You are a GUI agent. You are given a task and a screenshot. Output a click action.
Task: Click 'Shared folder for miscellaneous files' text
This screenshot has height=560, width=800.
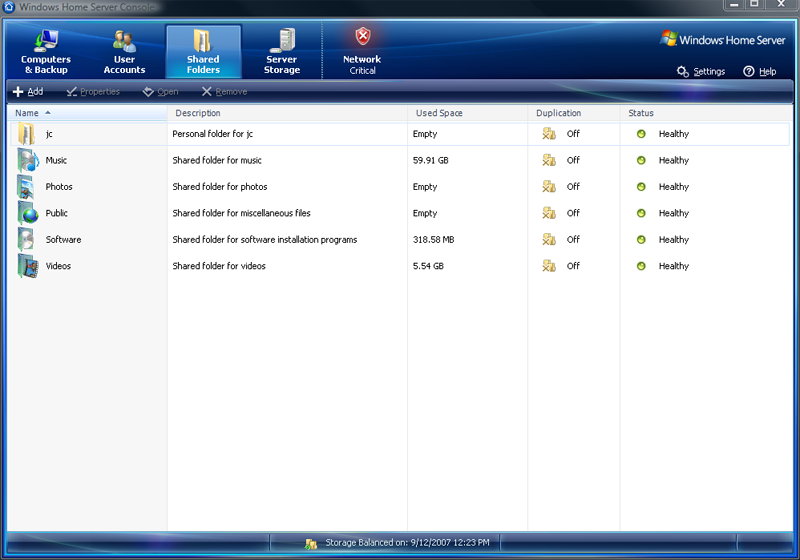241,214
